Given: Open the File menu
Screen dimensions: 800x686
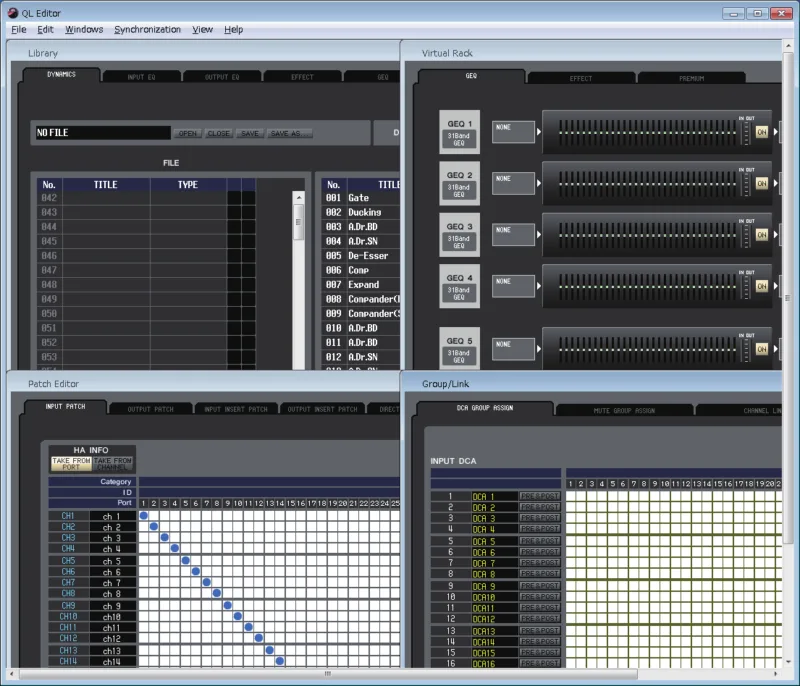Looking at the screenshot, I should pos(19,30).
